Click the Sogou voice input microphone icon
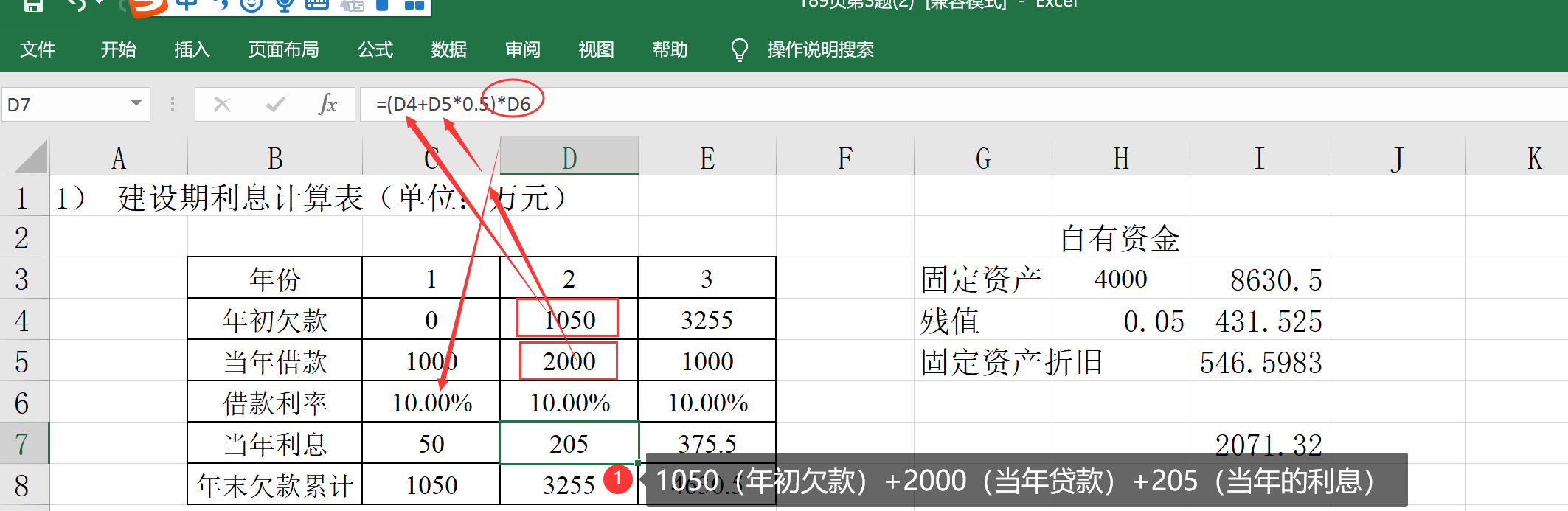1568x511 pixels. (x=284, y=5)
